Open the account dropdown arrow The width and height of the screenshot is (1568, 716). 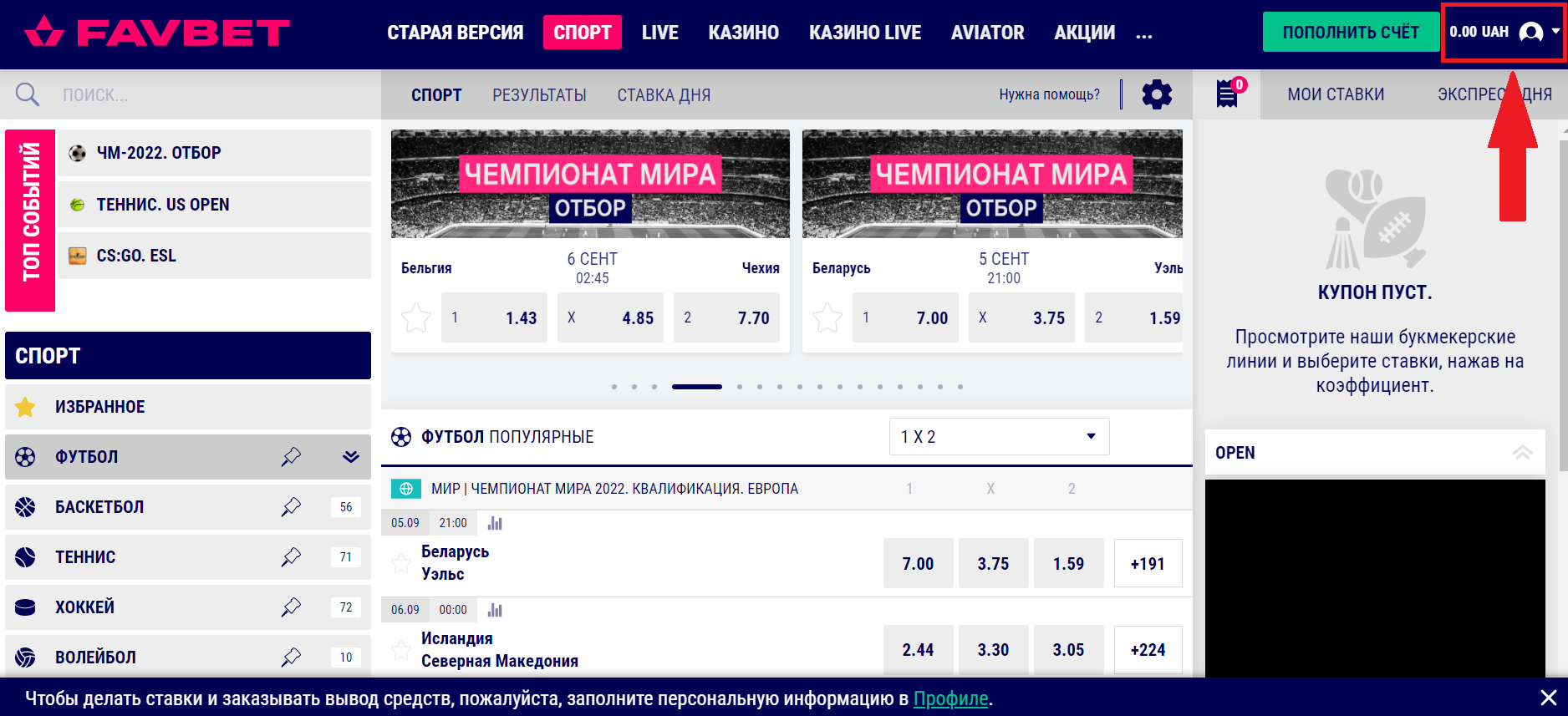pyautogui.click(x=1555, y=31)
